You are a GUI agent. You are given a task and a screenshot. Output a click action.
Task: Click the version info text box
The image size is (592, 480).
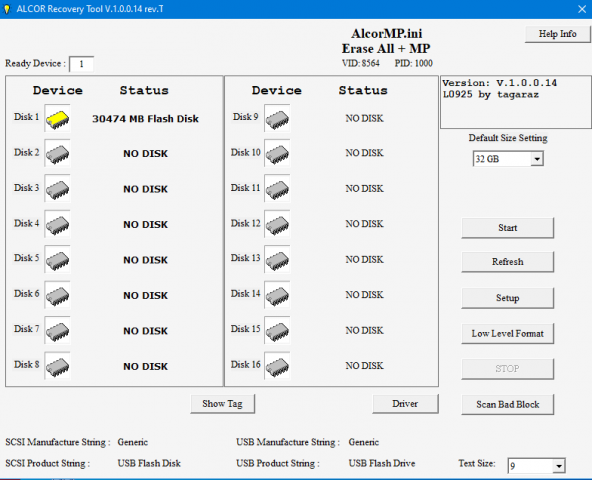[516, 102]
